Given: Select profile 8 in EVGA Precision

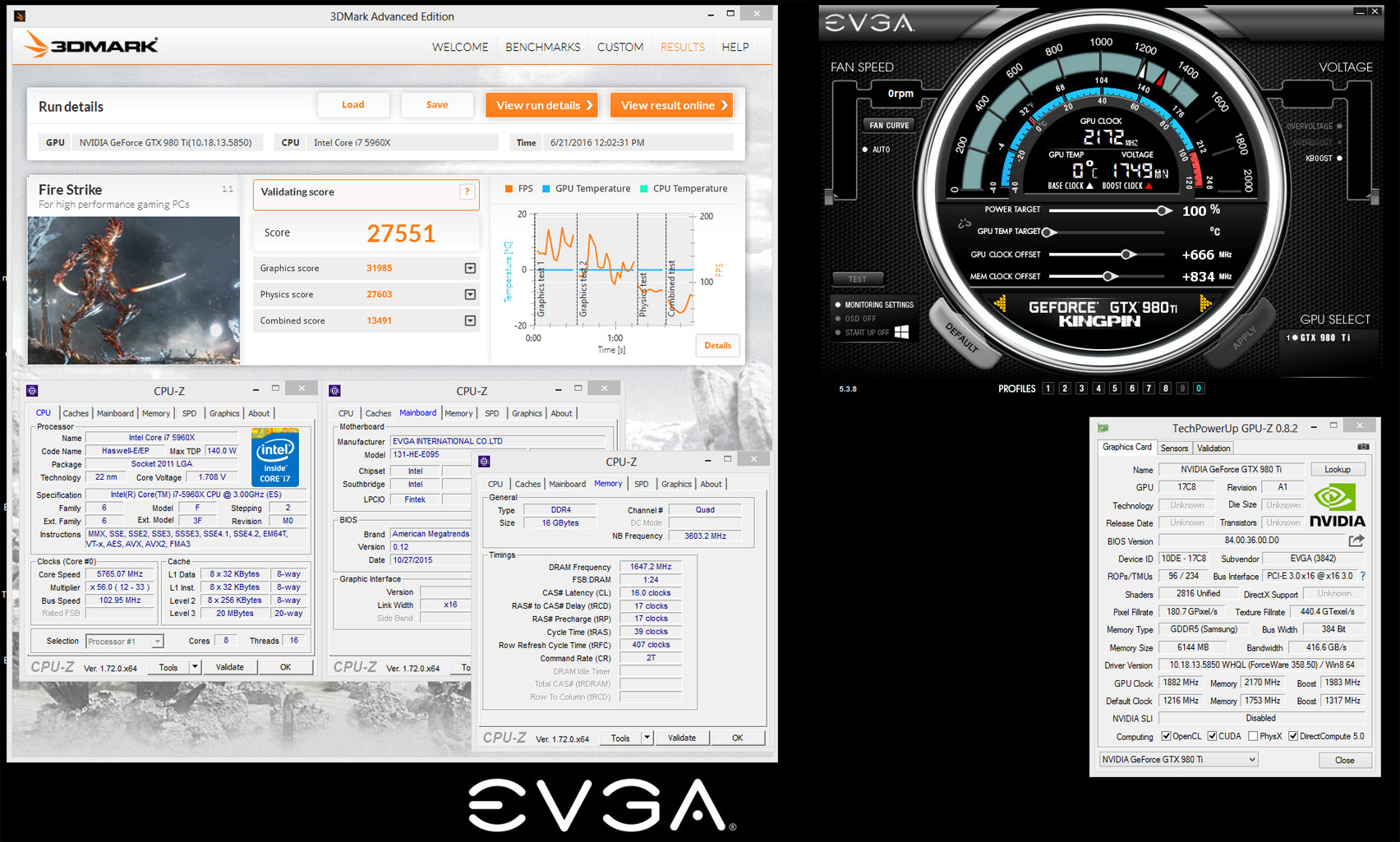Looking at the screenshot, I should coord(1165,389).
